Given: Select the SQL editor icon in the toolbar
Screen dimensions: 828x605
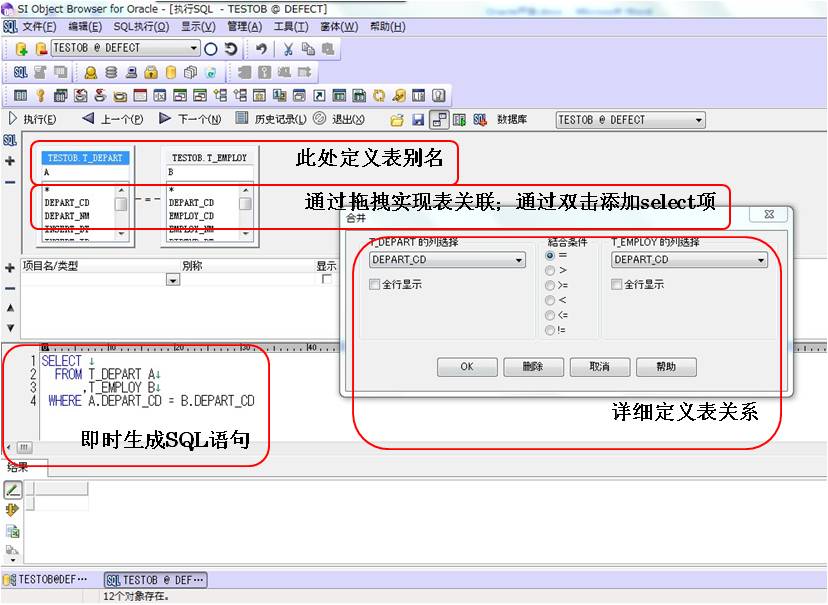Looking at the screenshot, I should 19,71.
